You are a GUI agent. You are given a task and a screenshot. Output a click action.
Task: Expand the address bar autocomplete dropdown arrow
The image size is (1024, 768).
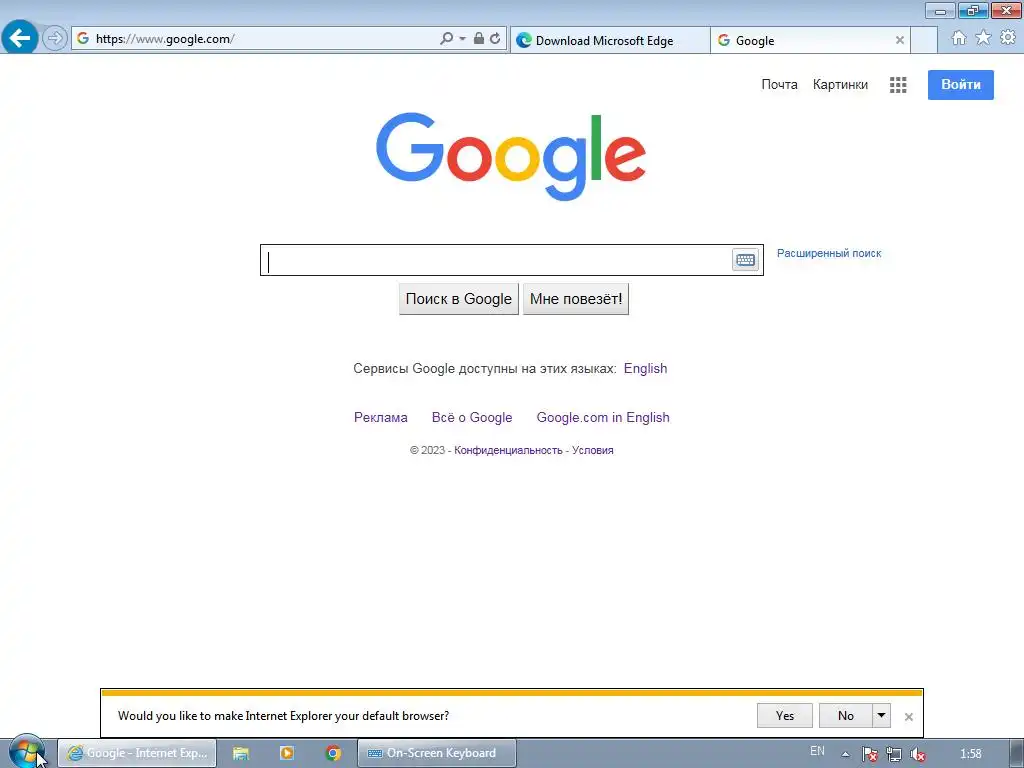(462, 39)
